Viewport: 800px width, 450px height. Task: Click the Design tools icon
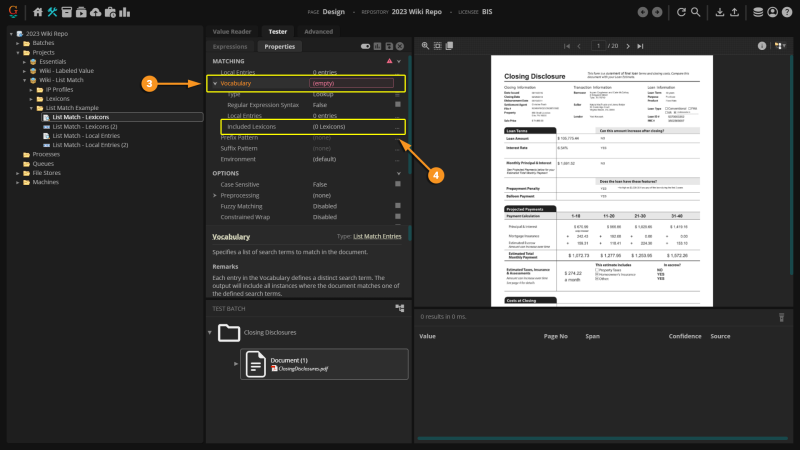[52, 12]
